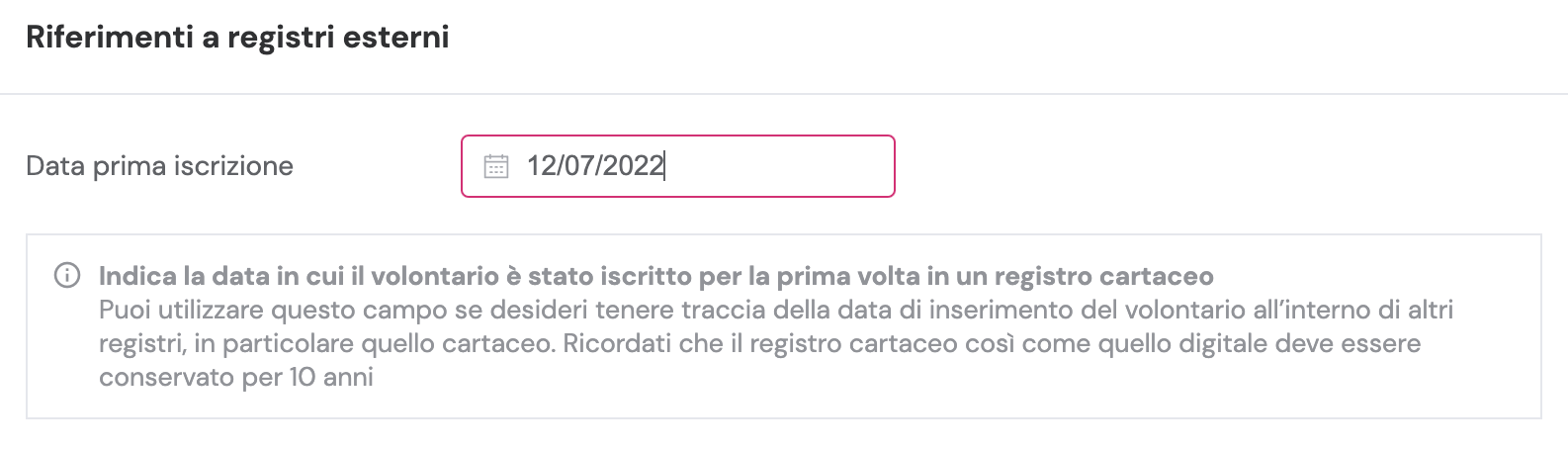Screen dimensions: 1568x451
Task: Click the info icon in hint box
Action: point(66,276)
